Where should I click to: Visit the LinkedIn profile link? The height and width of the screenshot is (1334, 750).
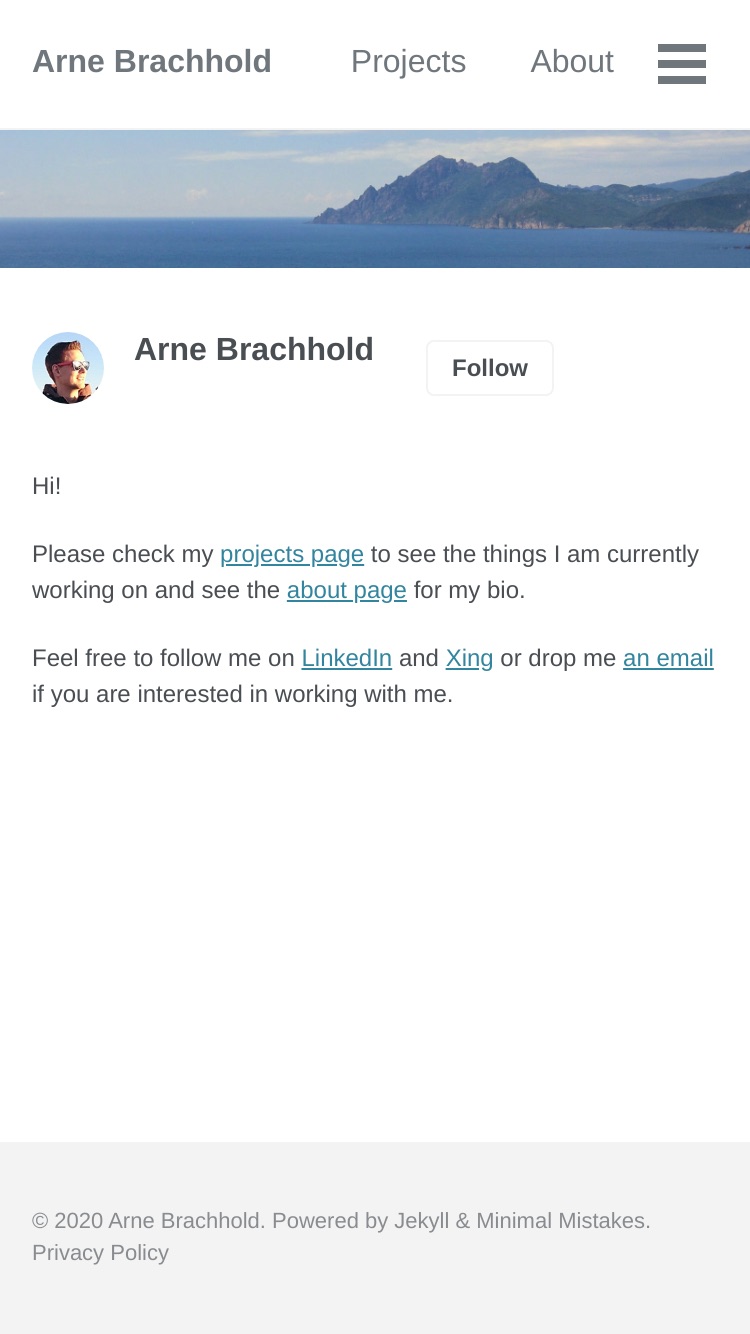[x=347, y=658]
